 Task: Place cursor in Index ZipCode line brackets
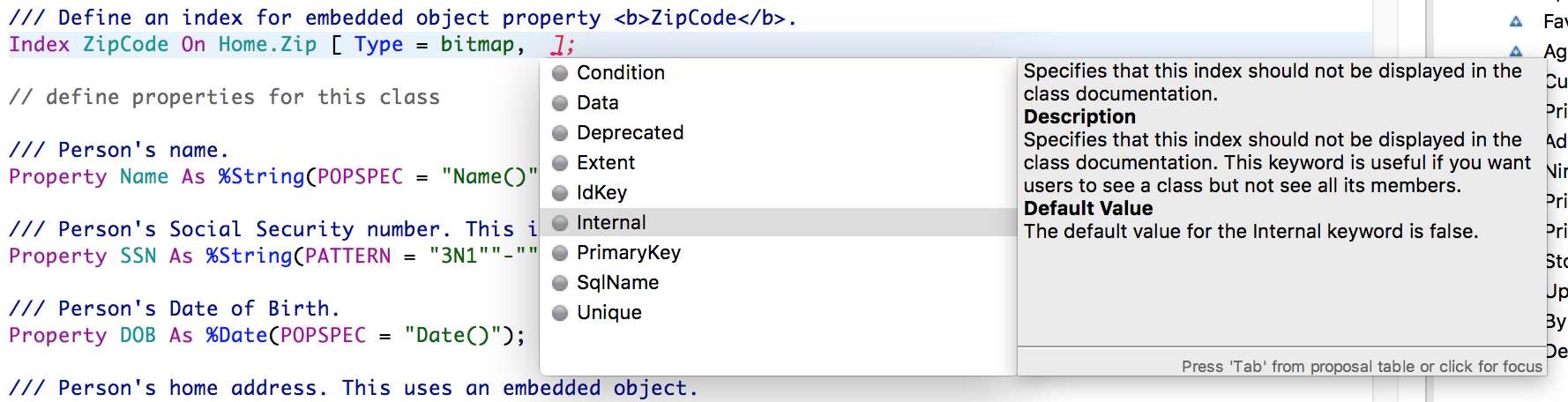pyautogui.click(x=540, y=44)
